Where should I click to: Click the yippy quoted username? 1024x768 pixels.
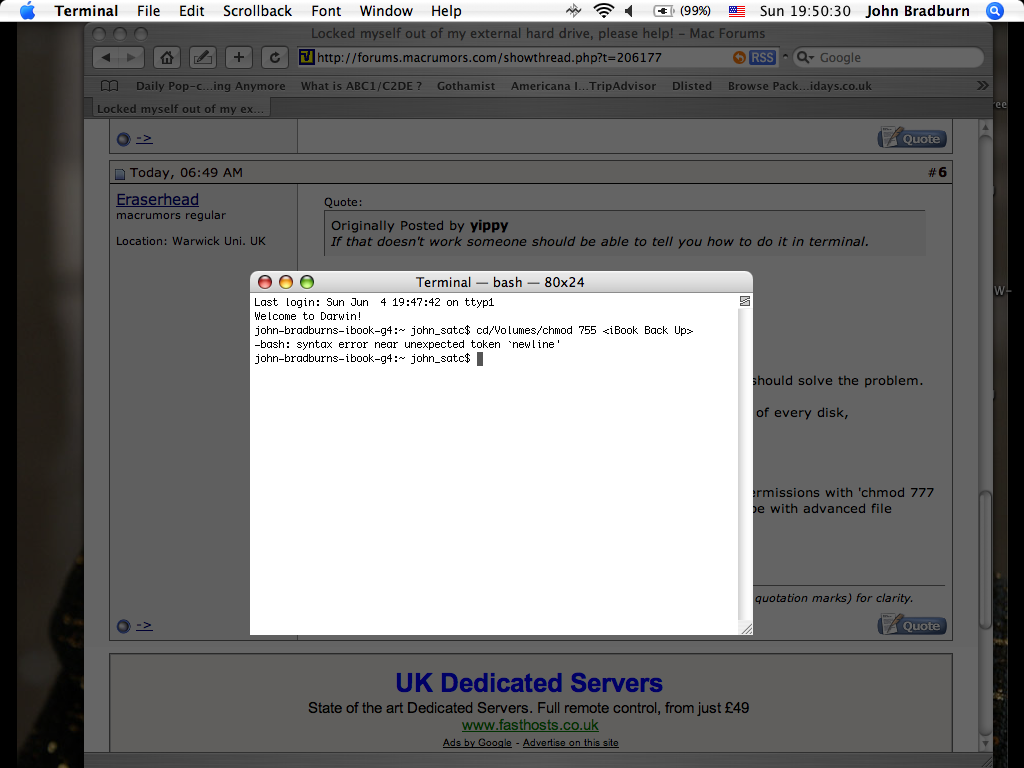pos(488,225)
